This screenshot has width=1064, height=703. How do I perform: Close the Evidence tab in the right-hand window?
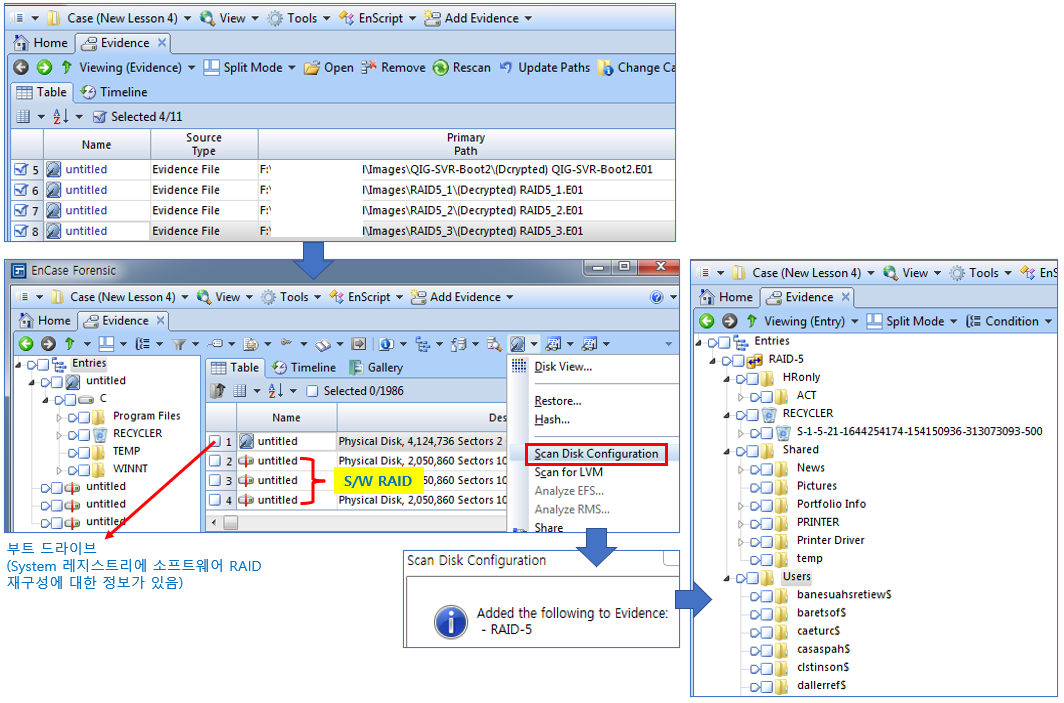pyautogui.click(x=846, y=297)
